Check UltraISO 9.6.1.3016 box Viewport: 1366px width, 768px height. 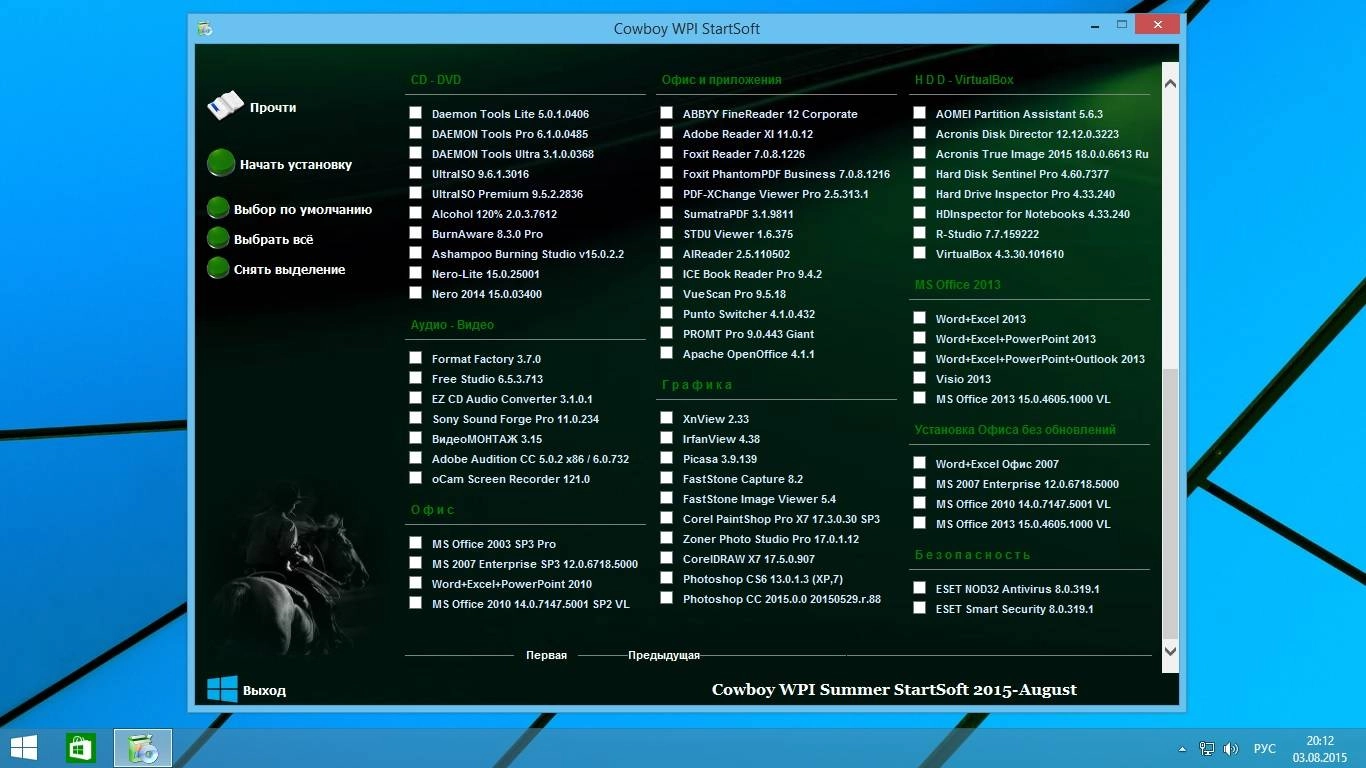click(415, 173)
